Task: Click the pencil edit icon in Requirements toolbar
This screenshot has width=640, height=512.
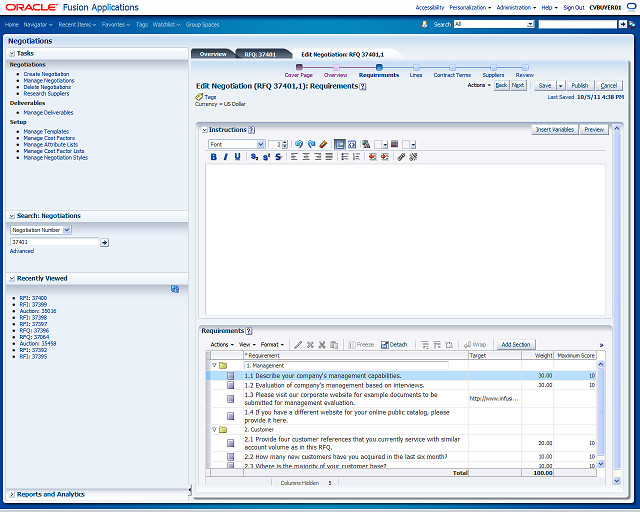Action: click(x=298, y=345)
